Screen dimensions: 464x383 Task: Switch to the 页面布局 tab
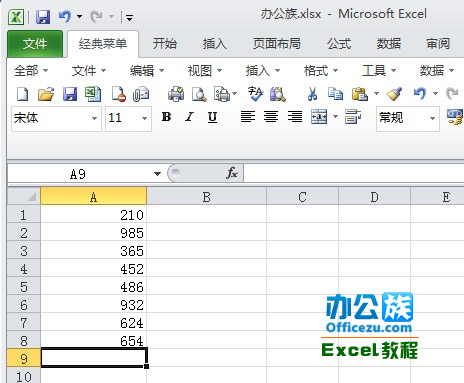[x=277, y=44]
